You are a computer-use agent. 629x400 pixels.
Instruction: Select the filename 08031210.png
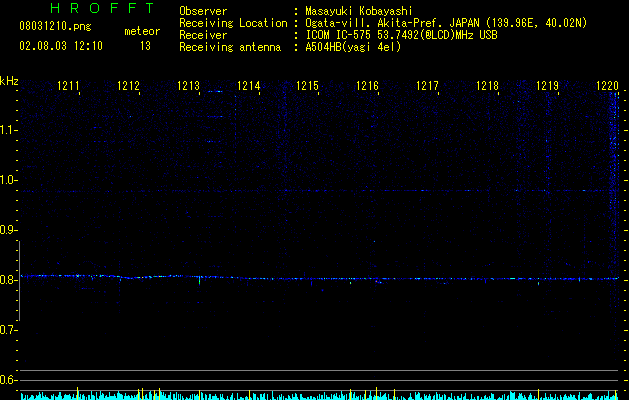click(x=55, y=26)
